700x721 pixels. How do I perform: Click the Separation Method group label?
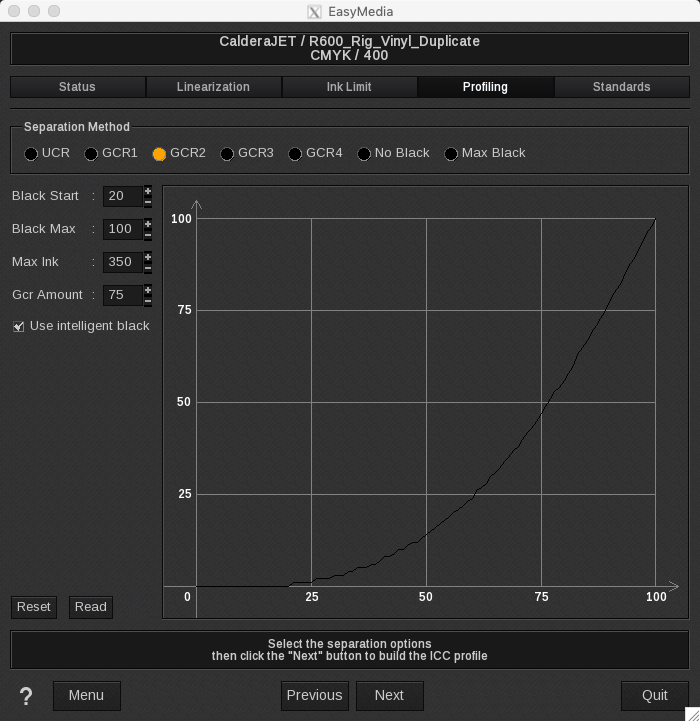[x=77, y=127]
